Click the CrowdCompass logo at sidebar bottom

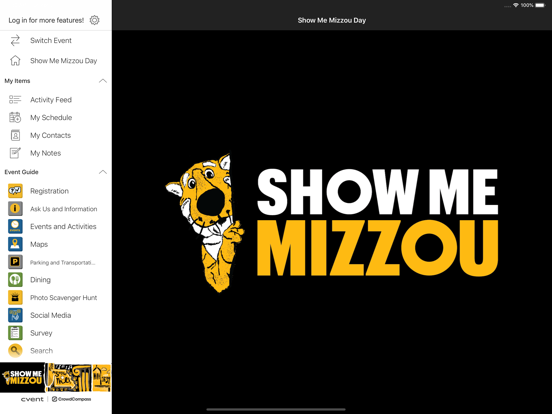[71, 399]
